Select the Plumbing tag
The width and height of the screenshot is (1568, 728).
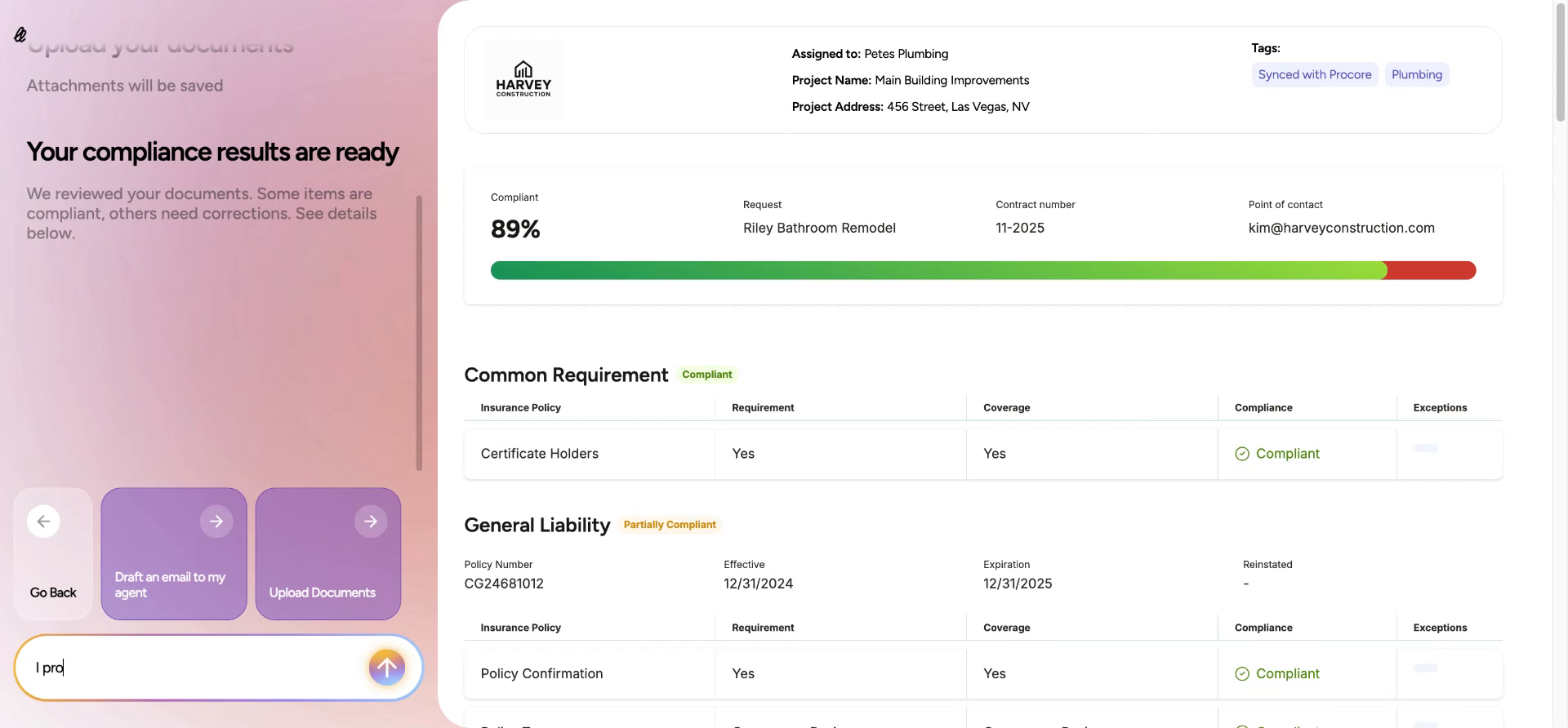(x=1416, y=75)
